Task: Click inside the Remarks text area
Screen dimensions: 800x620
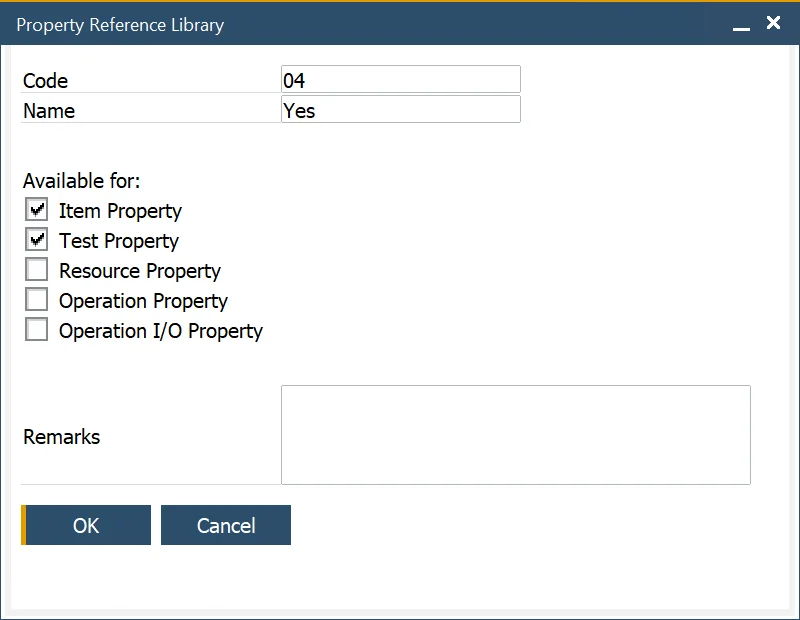Action: [515, 435]
